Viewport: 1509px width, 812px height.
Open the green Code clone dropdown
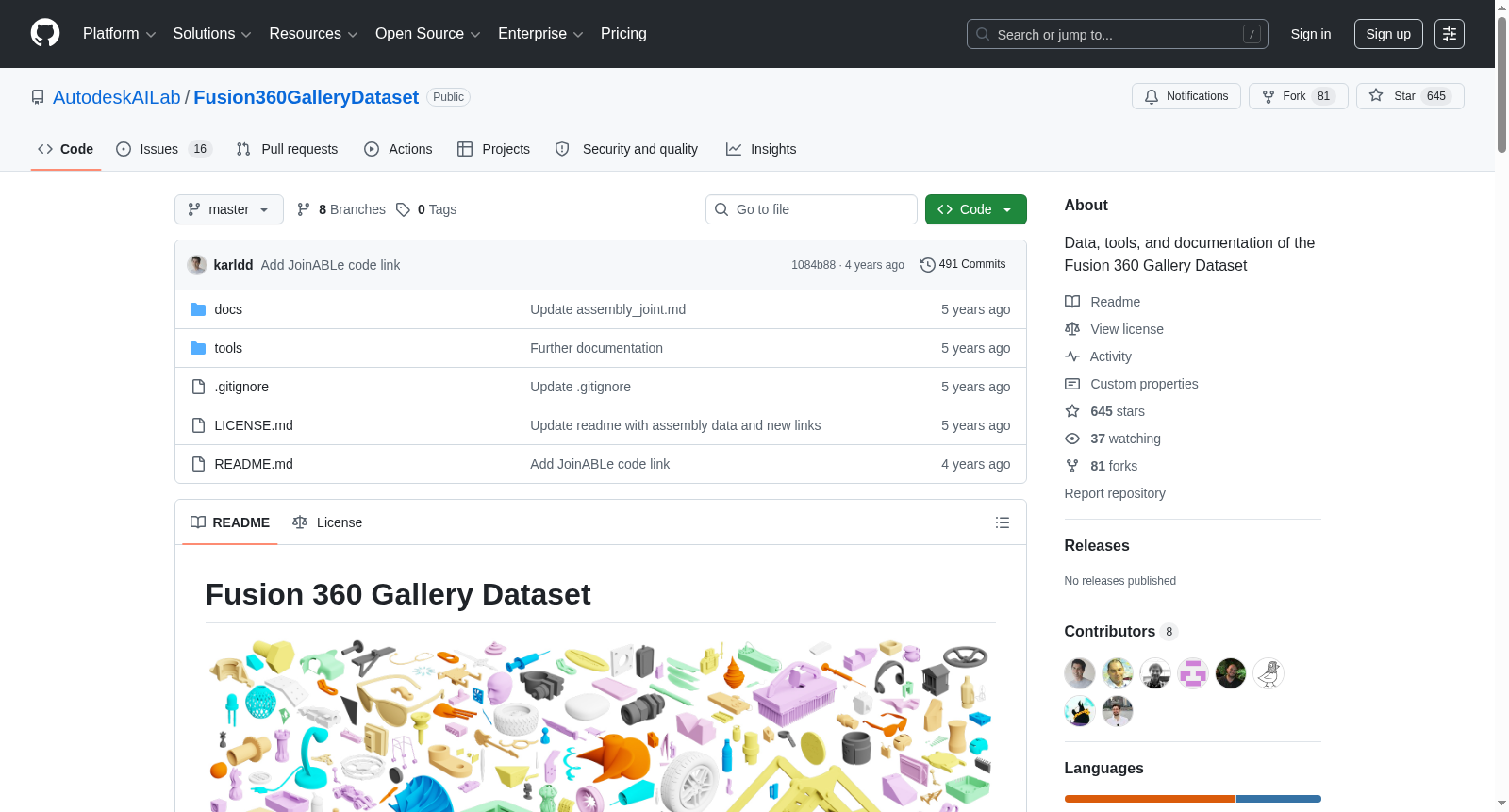[976, 209]
